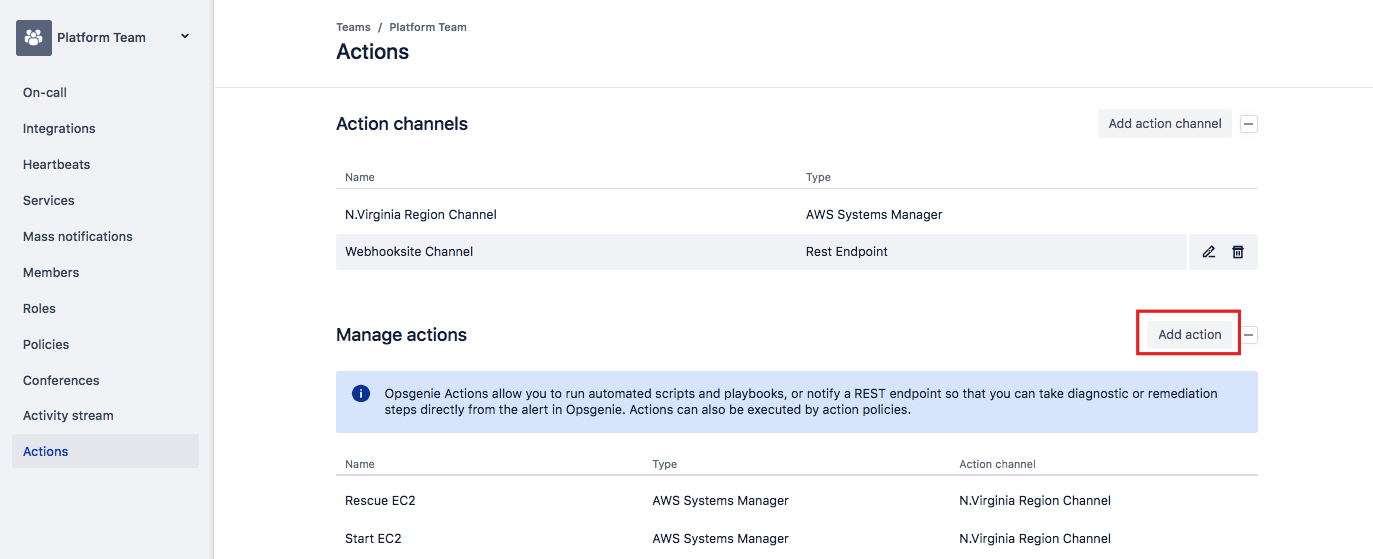The height and width of the screenshot is (559, 1373).
Task: Collapse the Manage actions section
Action: pos(1250,335)
